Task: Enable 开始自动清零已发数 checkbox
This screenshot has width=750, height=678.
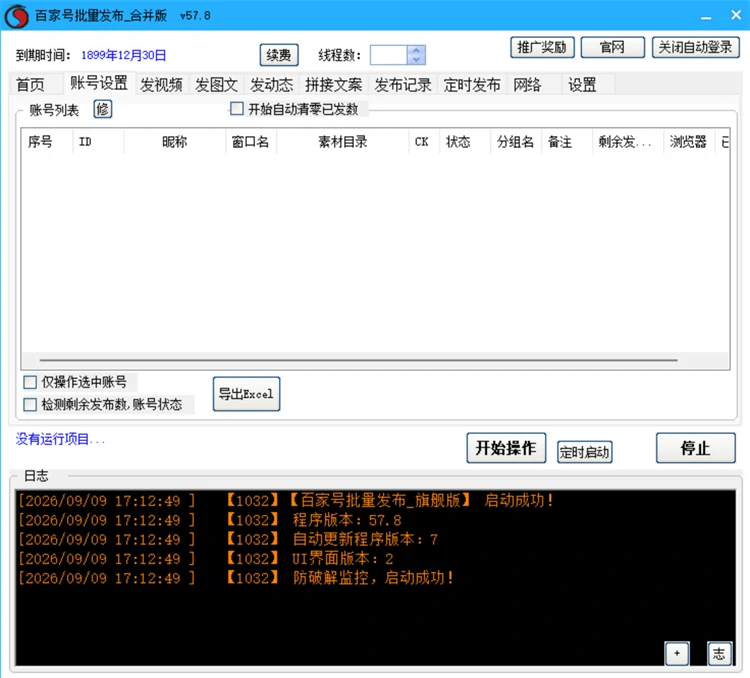Action: [x=236, y=109]
